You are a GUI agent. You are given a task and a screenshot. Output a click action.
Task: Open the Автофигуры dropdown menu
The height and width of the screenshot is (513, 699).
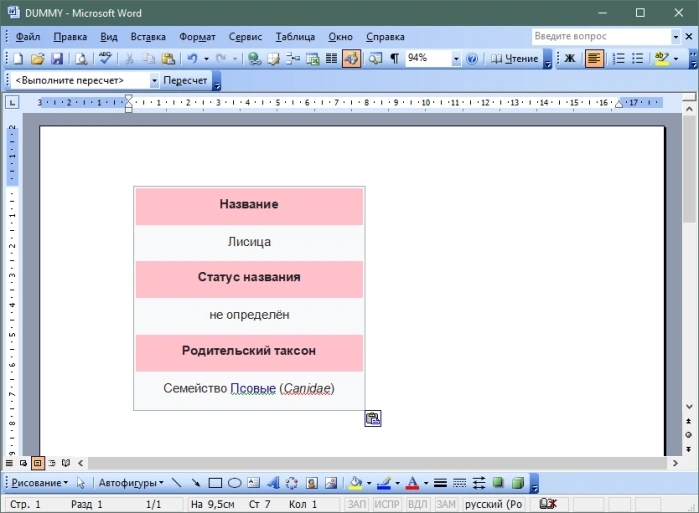[x=131, y=483]
